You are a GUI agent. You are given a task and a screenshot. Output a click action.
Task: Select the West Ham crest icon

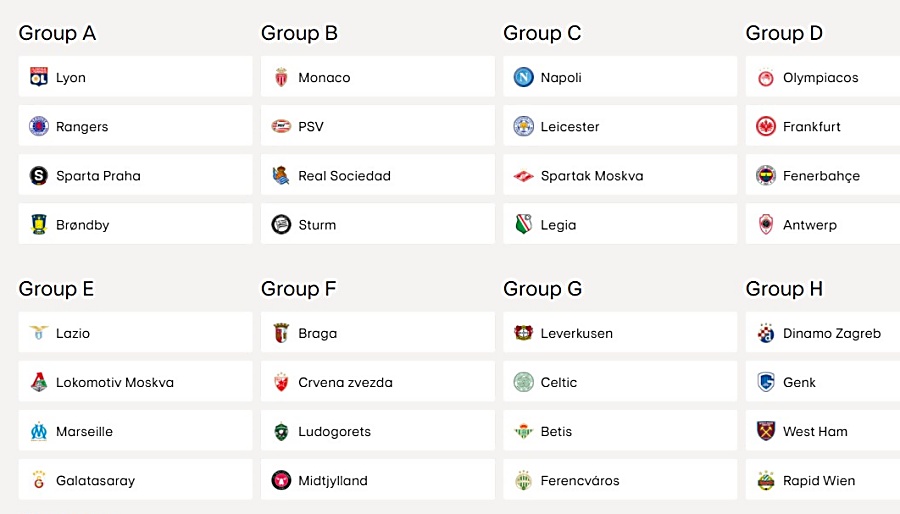(766, 431)
